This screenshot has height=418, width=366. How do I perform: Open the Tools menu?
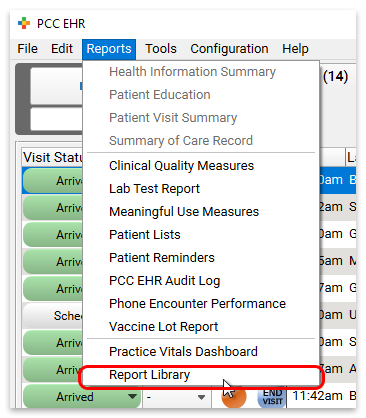click(x=161, y=49)
